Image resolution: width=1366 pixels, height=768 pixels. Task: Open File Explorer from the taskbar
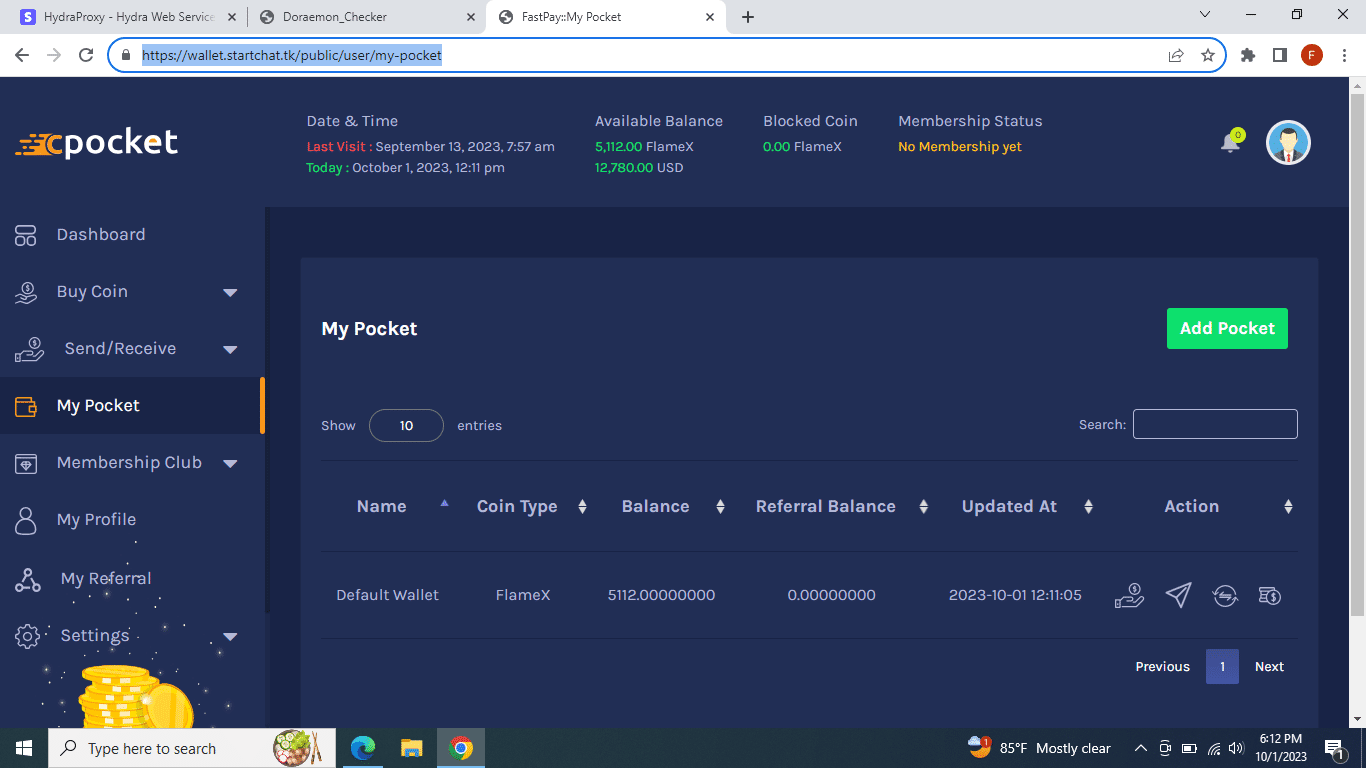[411, 748]
